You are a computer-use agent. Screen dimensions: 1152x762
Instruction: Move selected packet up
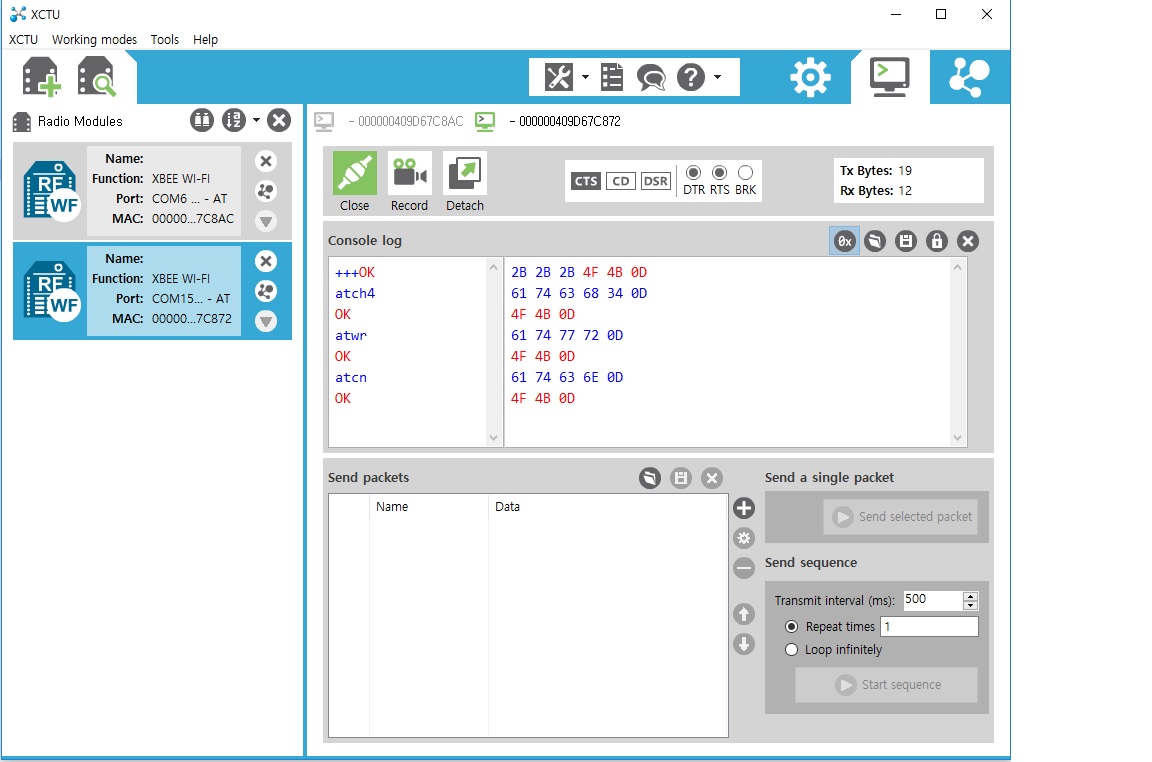[x=744, y=614]
